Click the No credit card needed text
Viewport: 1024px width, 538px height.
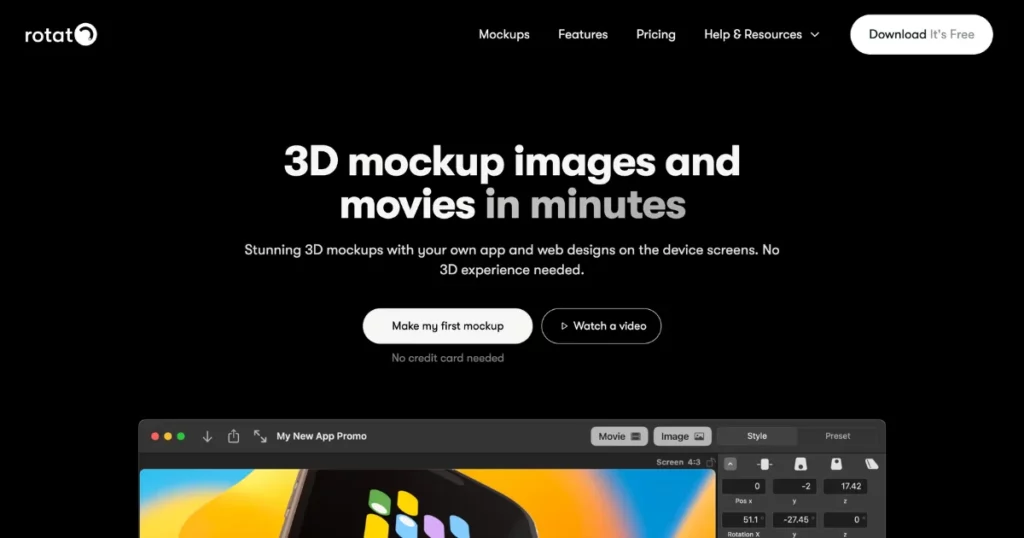click(x=447, y=358)
